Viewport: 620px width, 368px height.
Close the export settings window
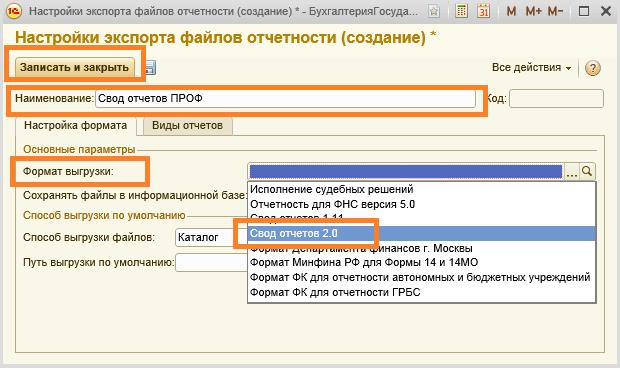pos(606,11)
